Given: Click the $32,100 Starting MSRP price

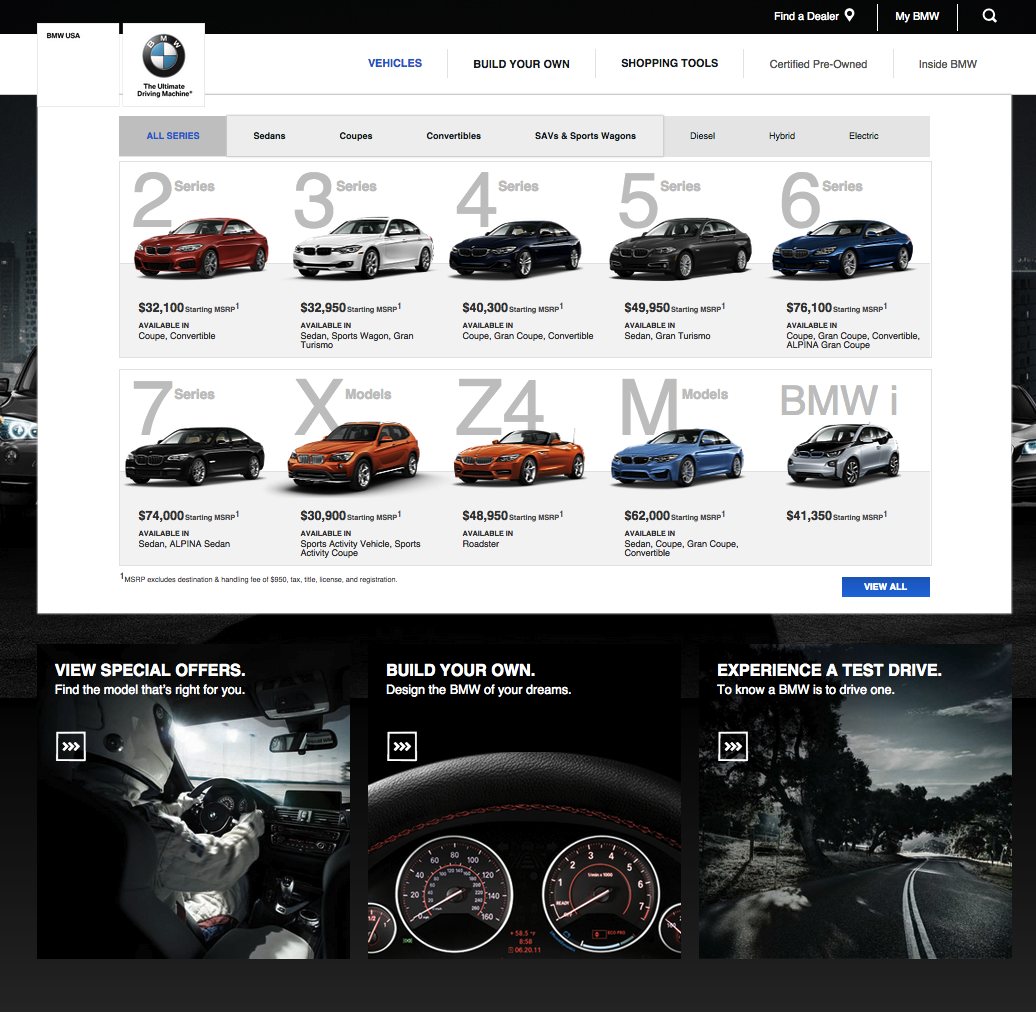Looking at the screenshot, I should 188,308.
